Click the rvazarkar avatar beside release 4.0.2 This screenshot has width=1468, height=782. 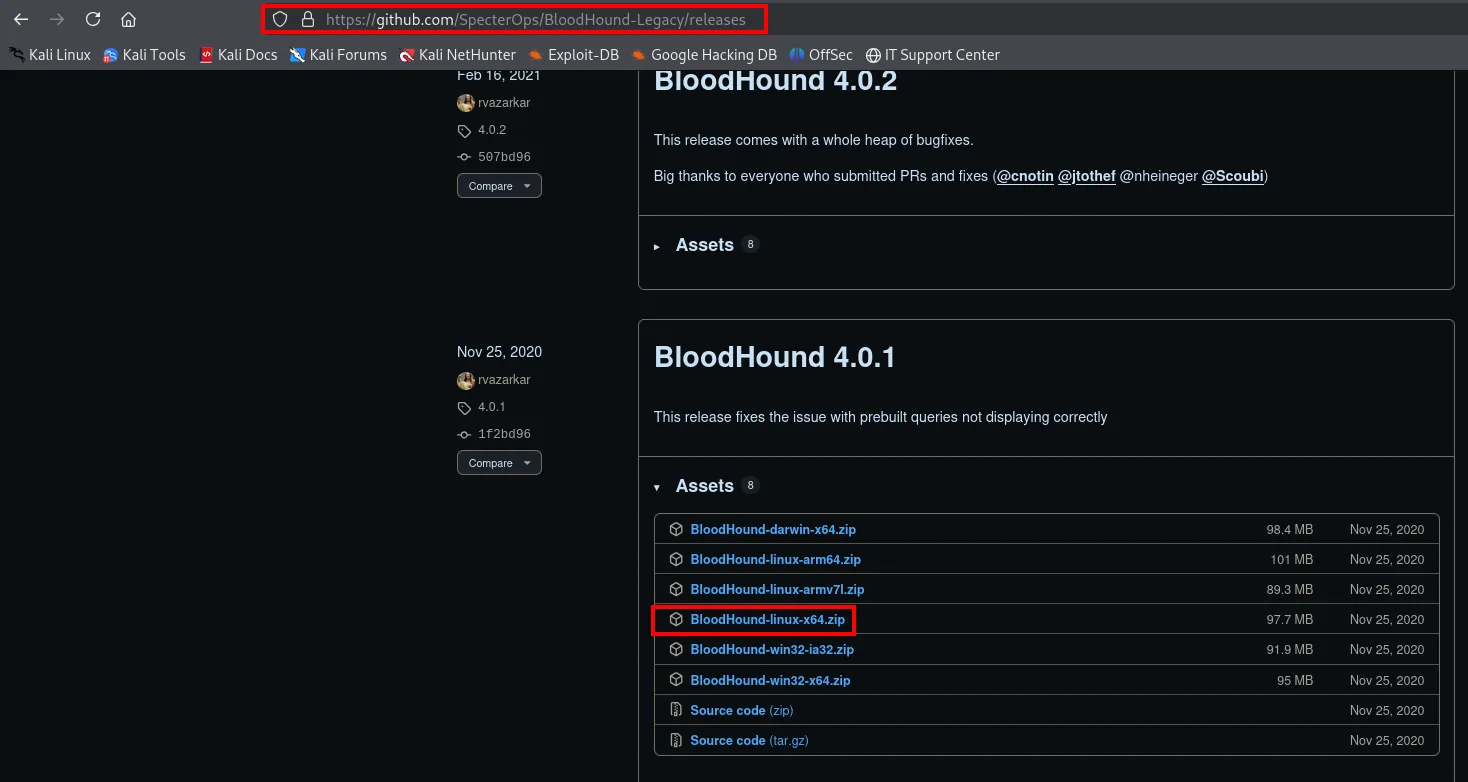tap(465, 103)
